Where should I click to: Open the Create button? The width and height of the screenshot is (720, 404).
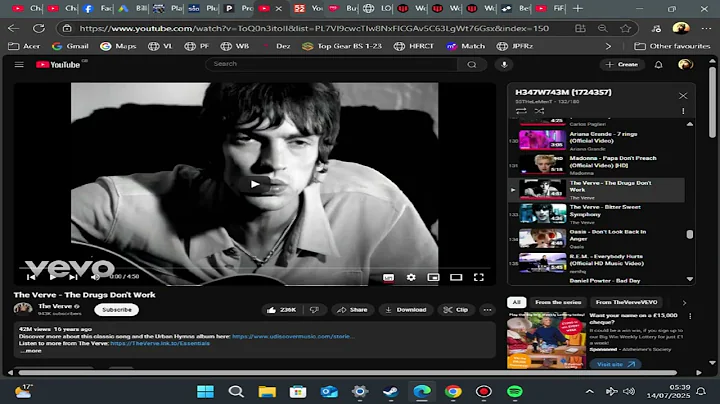(621, 65)
